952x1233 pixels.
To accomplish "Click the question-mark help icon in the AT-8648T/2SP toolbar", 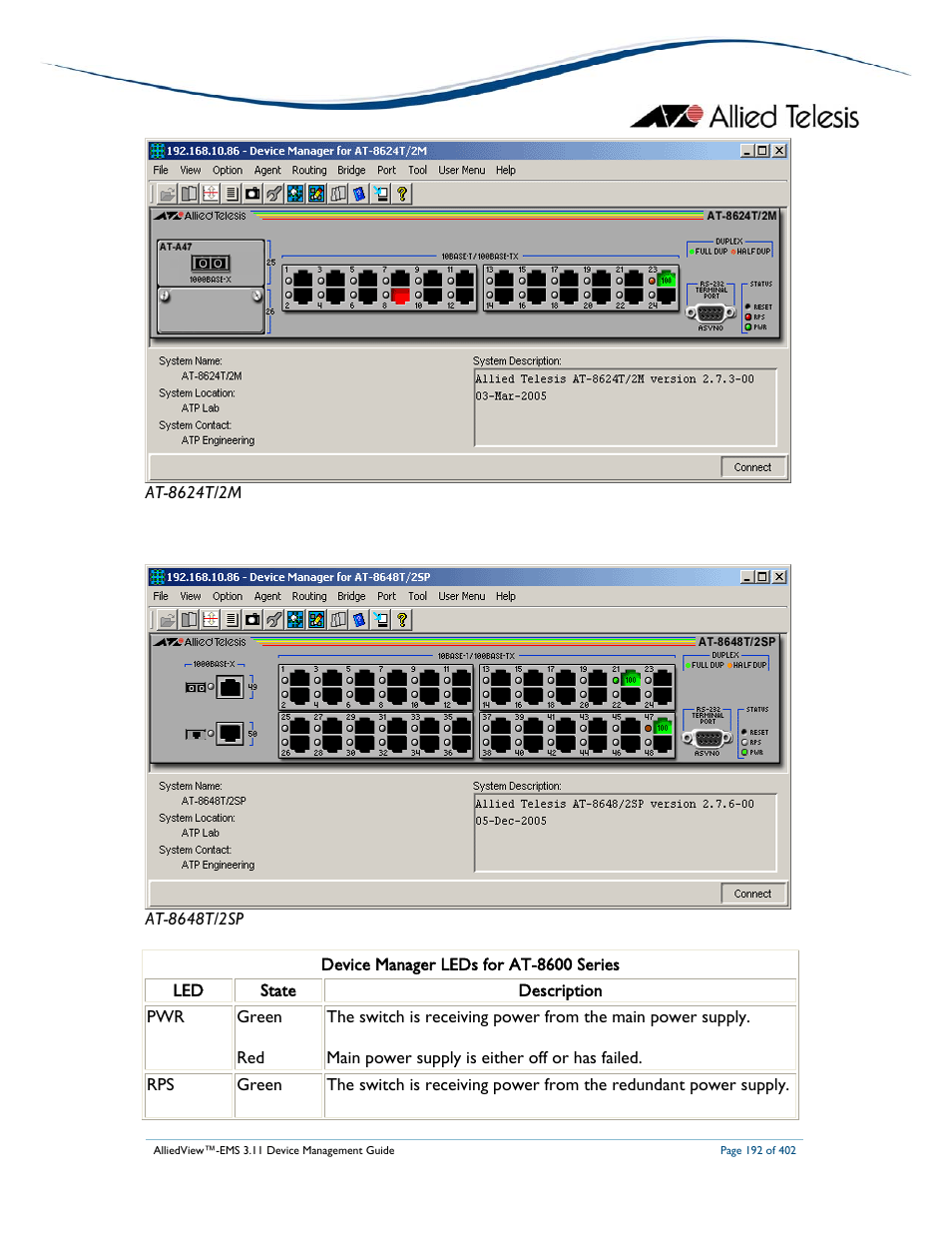I will [x=402, y=620].
